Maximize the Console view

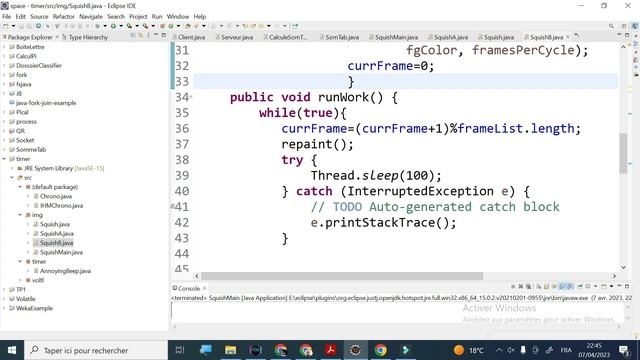click(627, 287)
